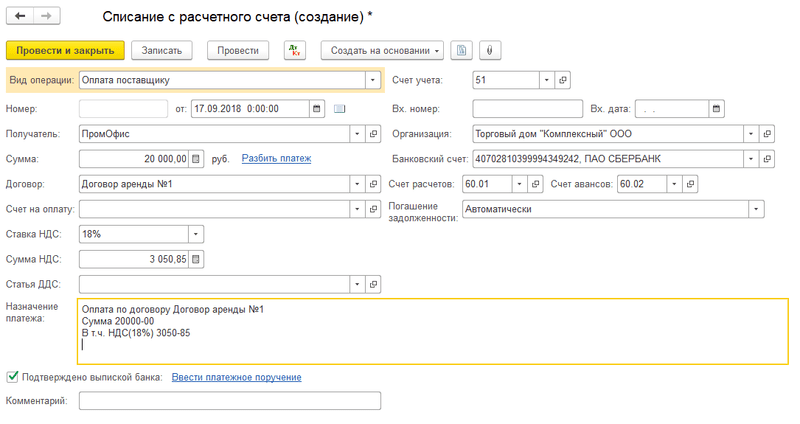Click the Ввести платежное поручение link

[x=236, y=377]
